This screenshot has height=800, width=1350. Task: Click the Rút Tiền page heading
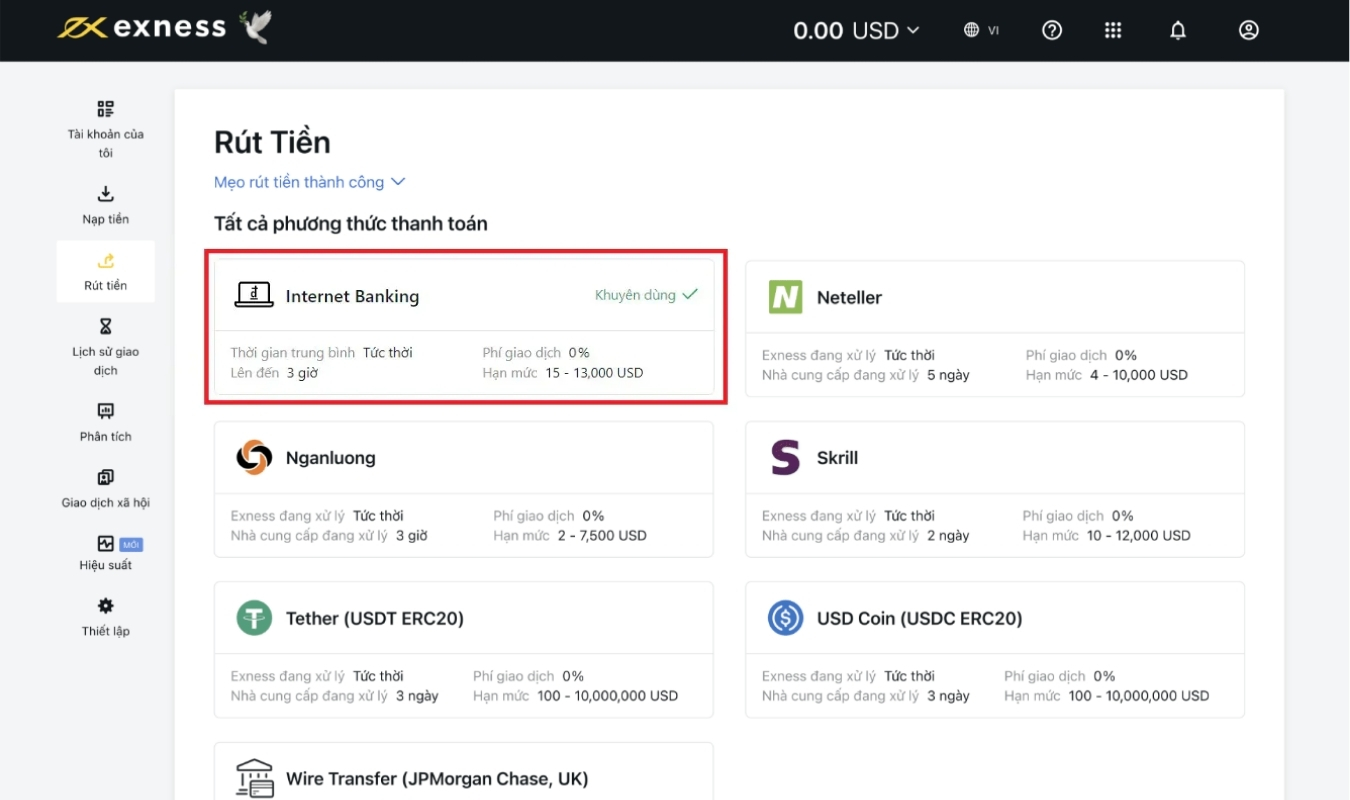point(272,142)
